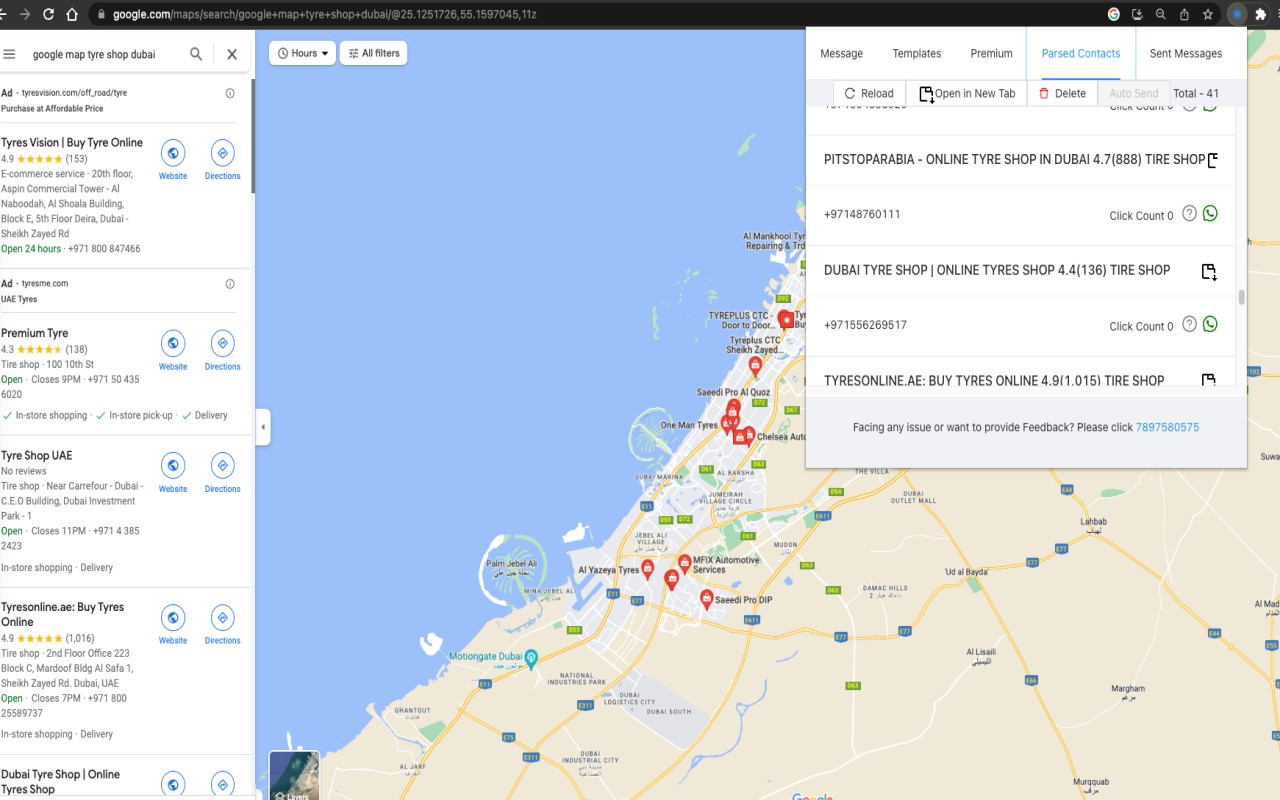Click the Google account icon in address bar
Screen dimensions: 1280x800
(x=1114, y=15)
